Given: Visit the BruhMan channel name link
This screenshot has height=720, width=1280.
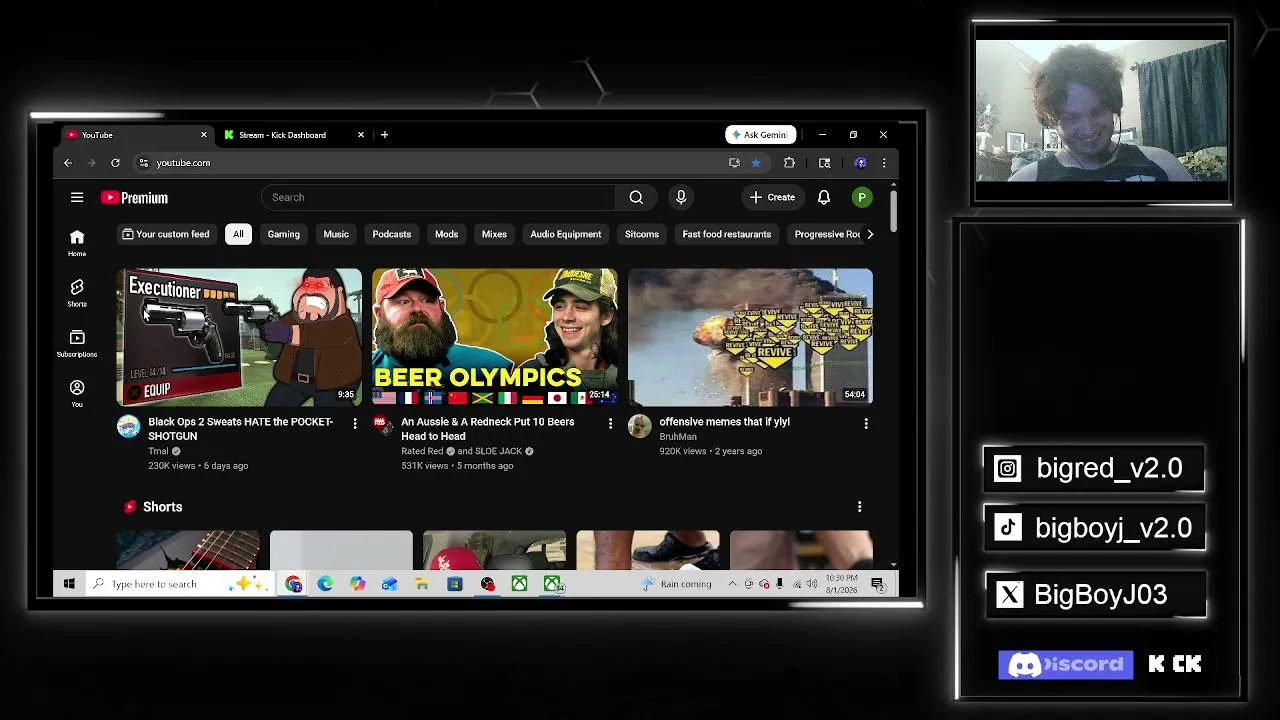Looking at the screenshot, I should tap(678, 437).
